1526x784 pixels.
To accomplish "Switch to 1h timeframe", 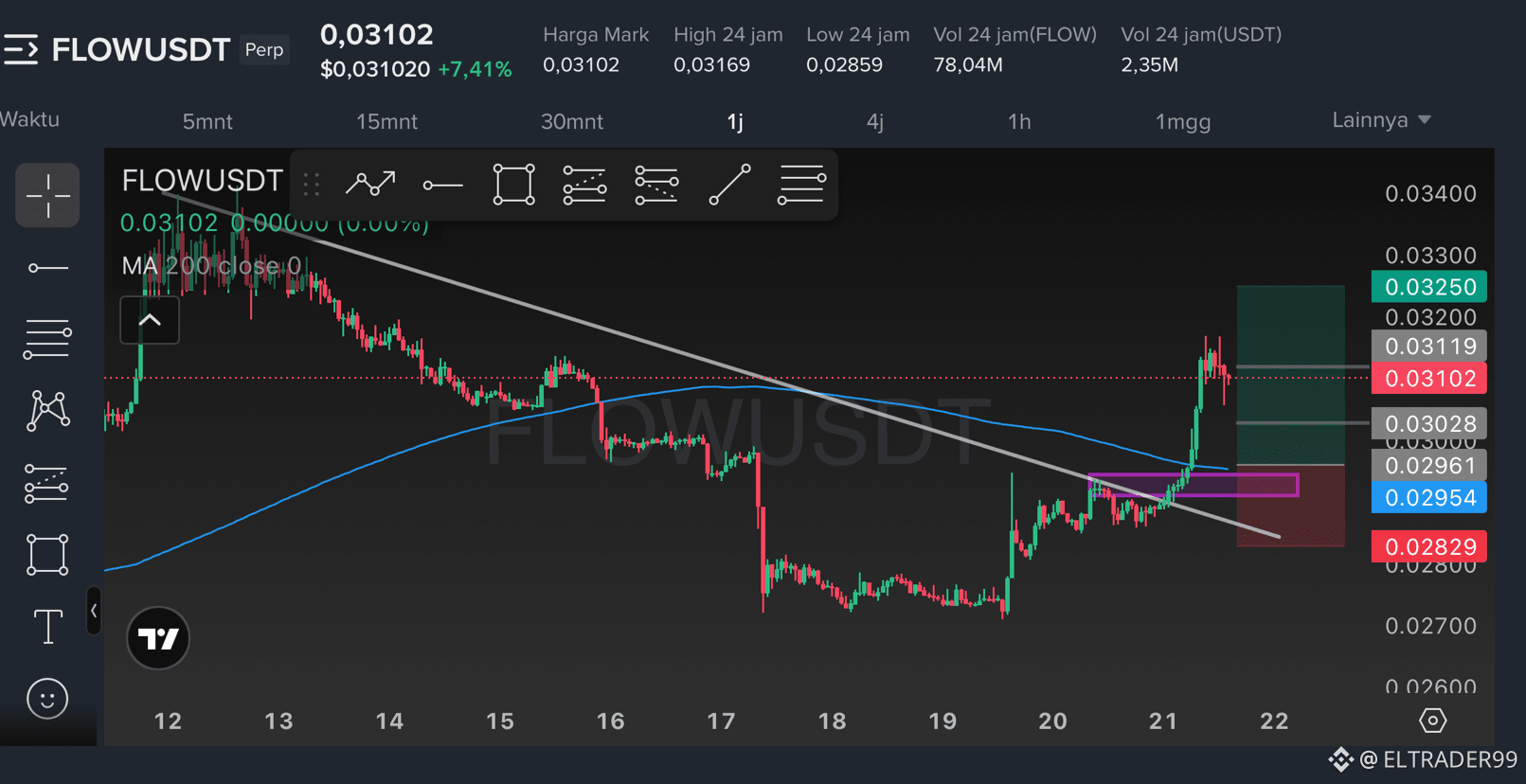I will (1019, 121).
